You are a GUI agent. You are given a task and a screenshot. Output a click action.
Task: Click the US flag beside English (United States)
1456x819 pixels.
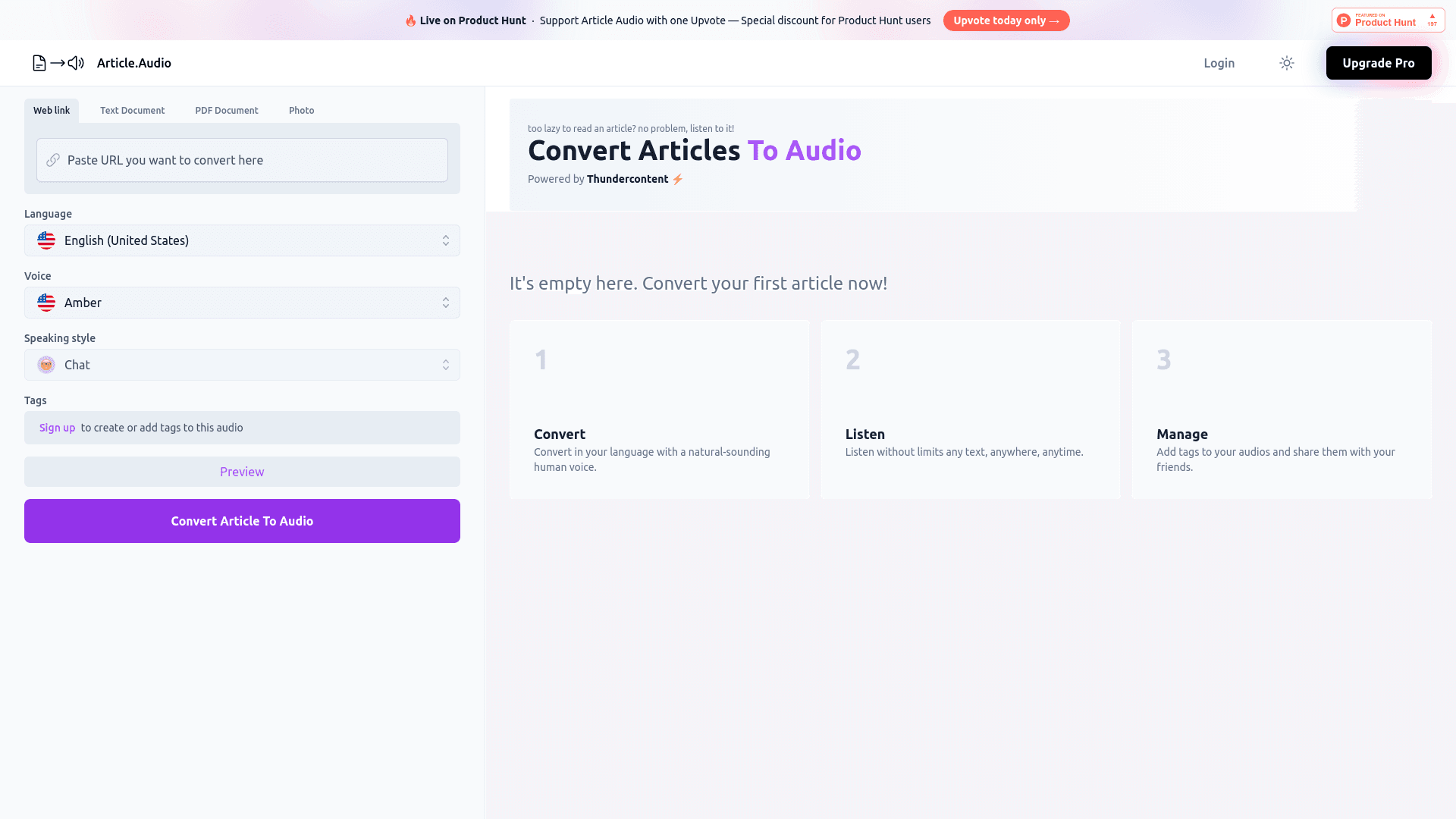46,240
